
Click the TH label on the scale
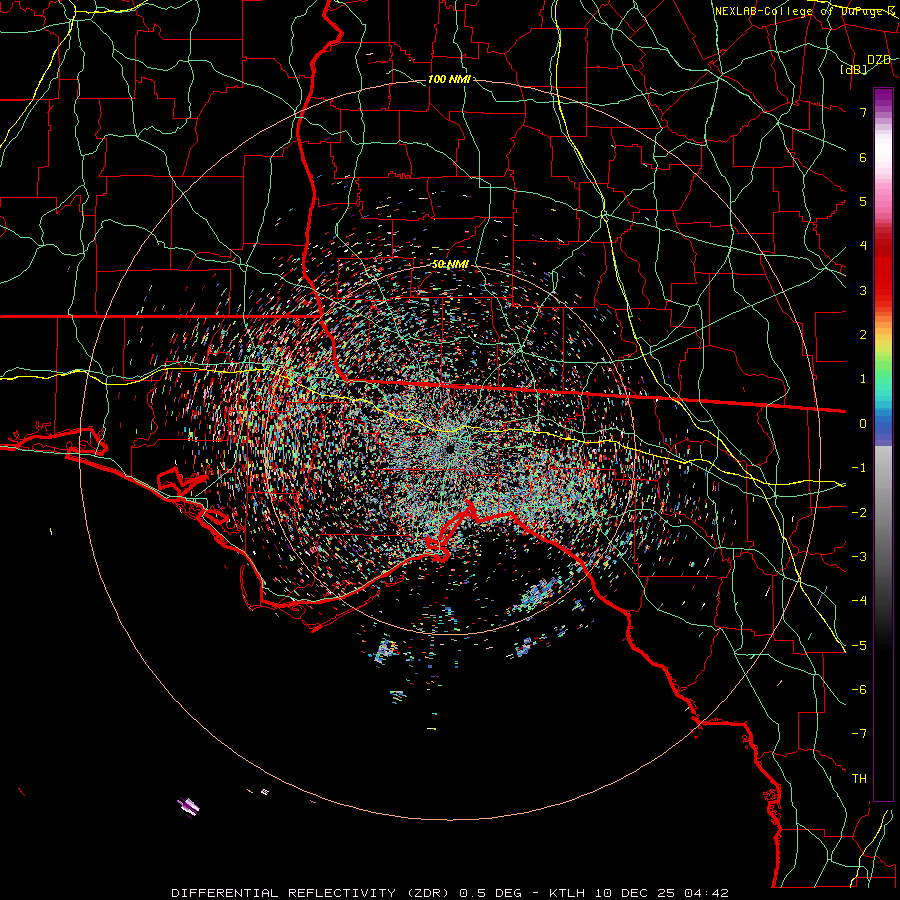coord(859,779)
